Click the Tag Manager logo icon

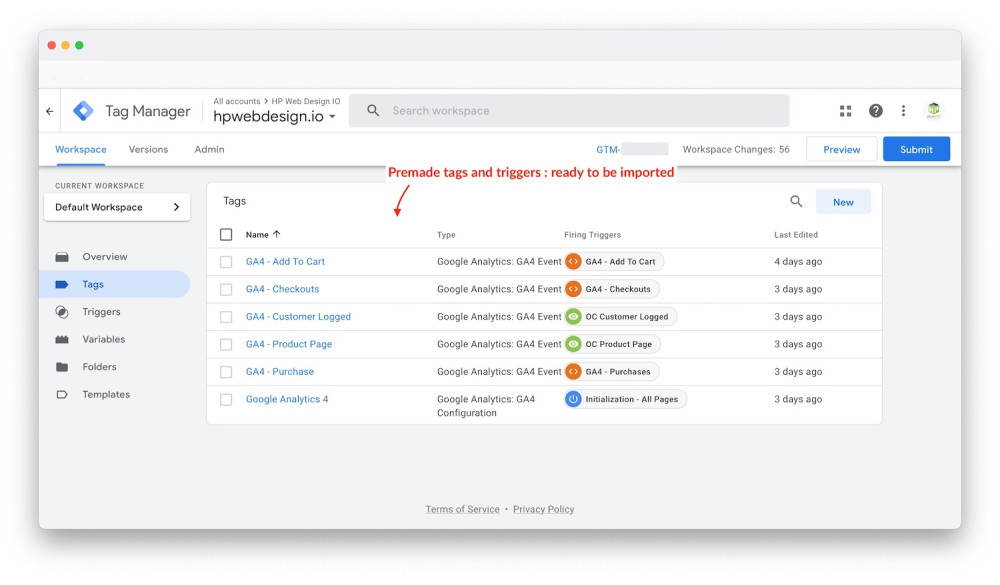(x=83, y=111)
